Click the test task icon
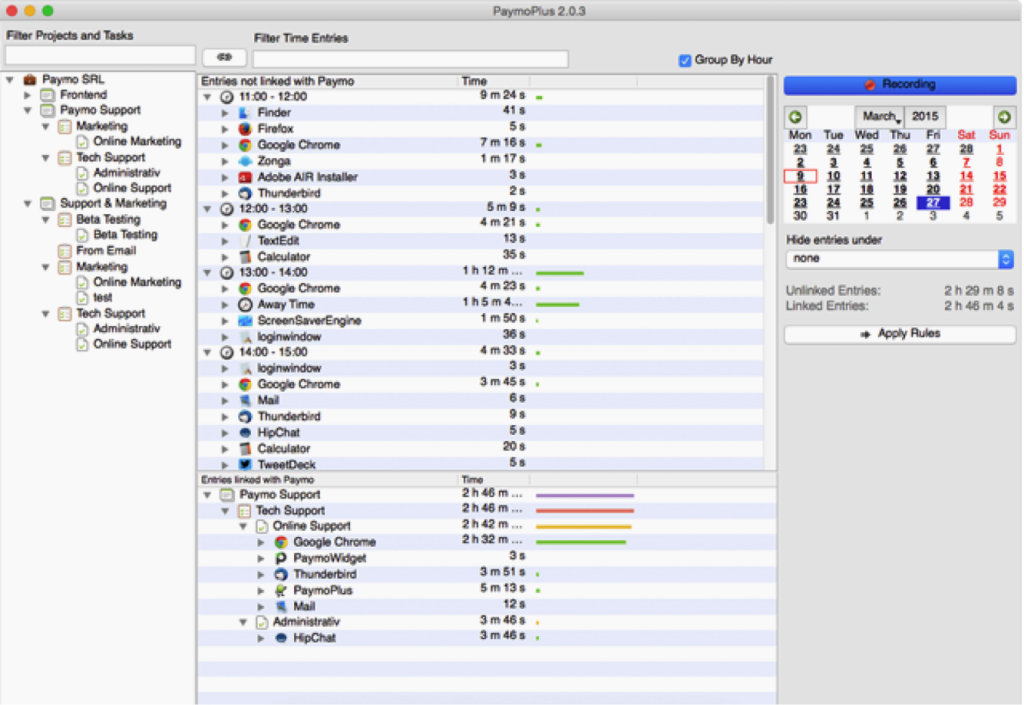1024x705 pixels. click(x=82, y=298)
